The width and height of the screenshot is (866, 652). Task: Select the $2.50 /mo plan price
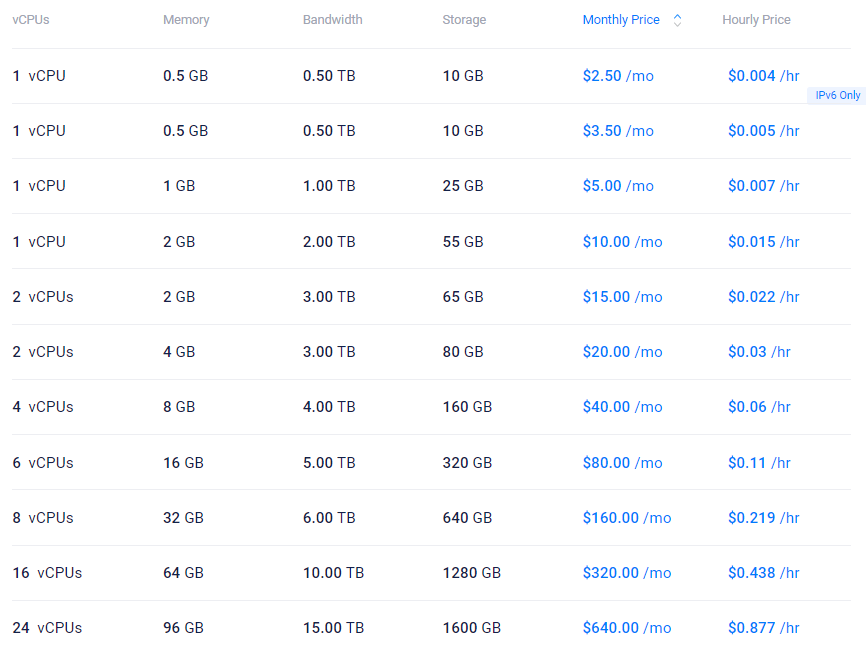(x=617, y=76)
